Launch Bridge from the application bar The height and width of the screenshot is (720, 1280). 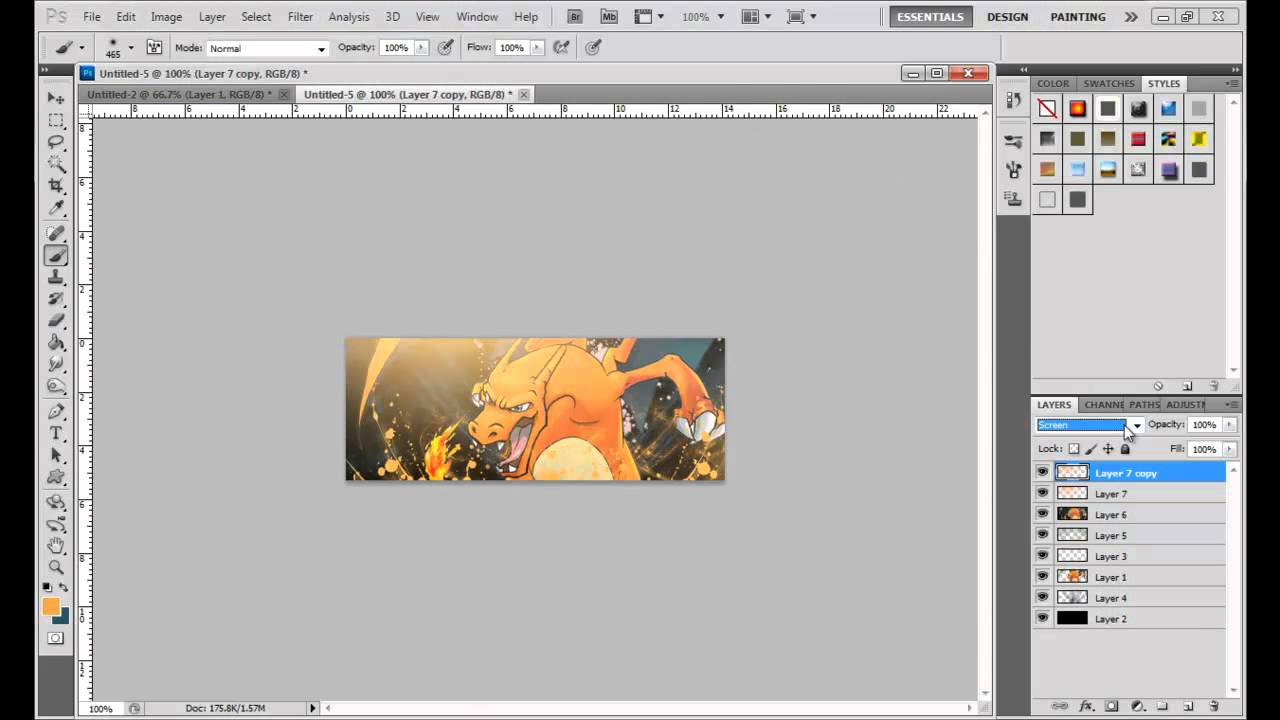click(574, 16)
